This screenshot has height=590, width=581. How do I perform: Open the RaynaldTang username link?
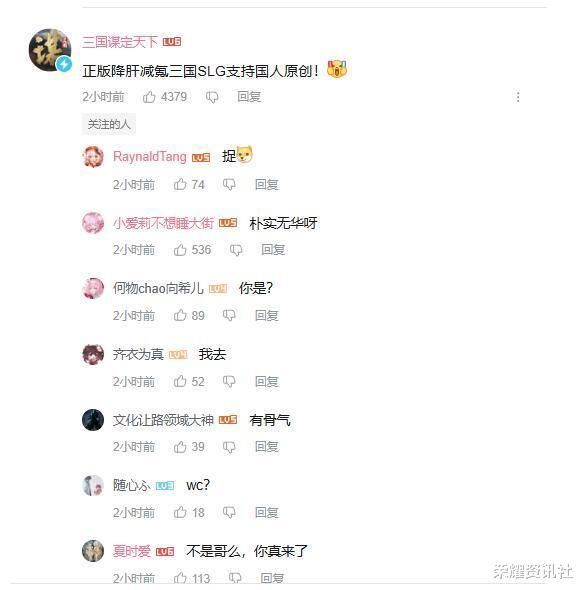click(150, 157)
